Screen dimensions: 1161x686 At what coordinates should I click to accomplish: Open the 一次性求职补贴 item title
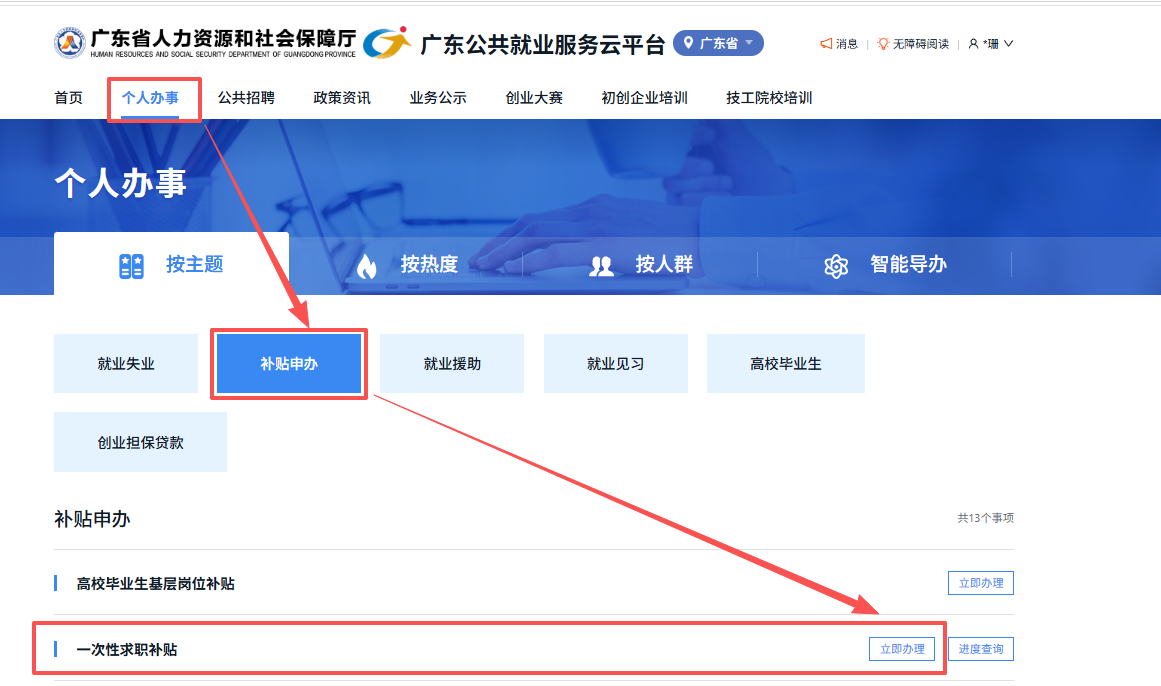(127, 650)
